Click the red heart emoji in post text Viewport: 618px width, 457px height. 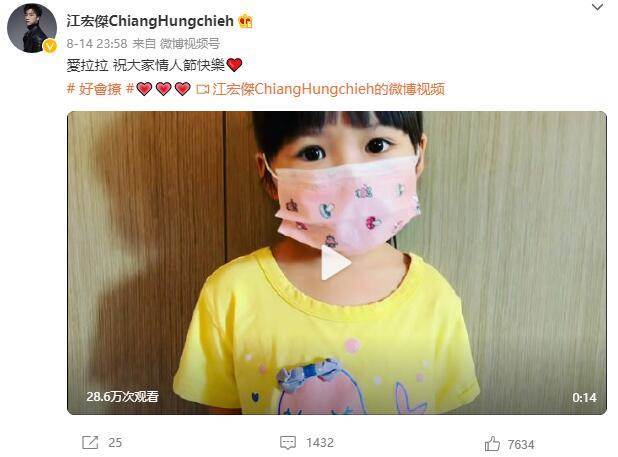[234, 65]
